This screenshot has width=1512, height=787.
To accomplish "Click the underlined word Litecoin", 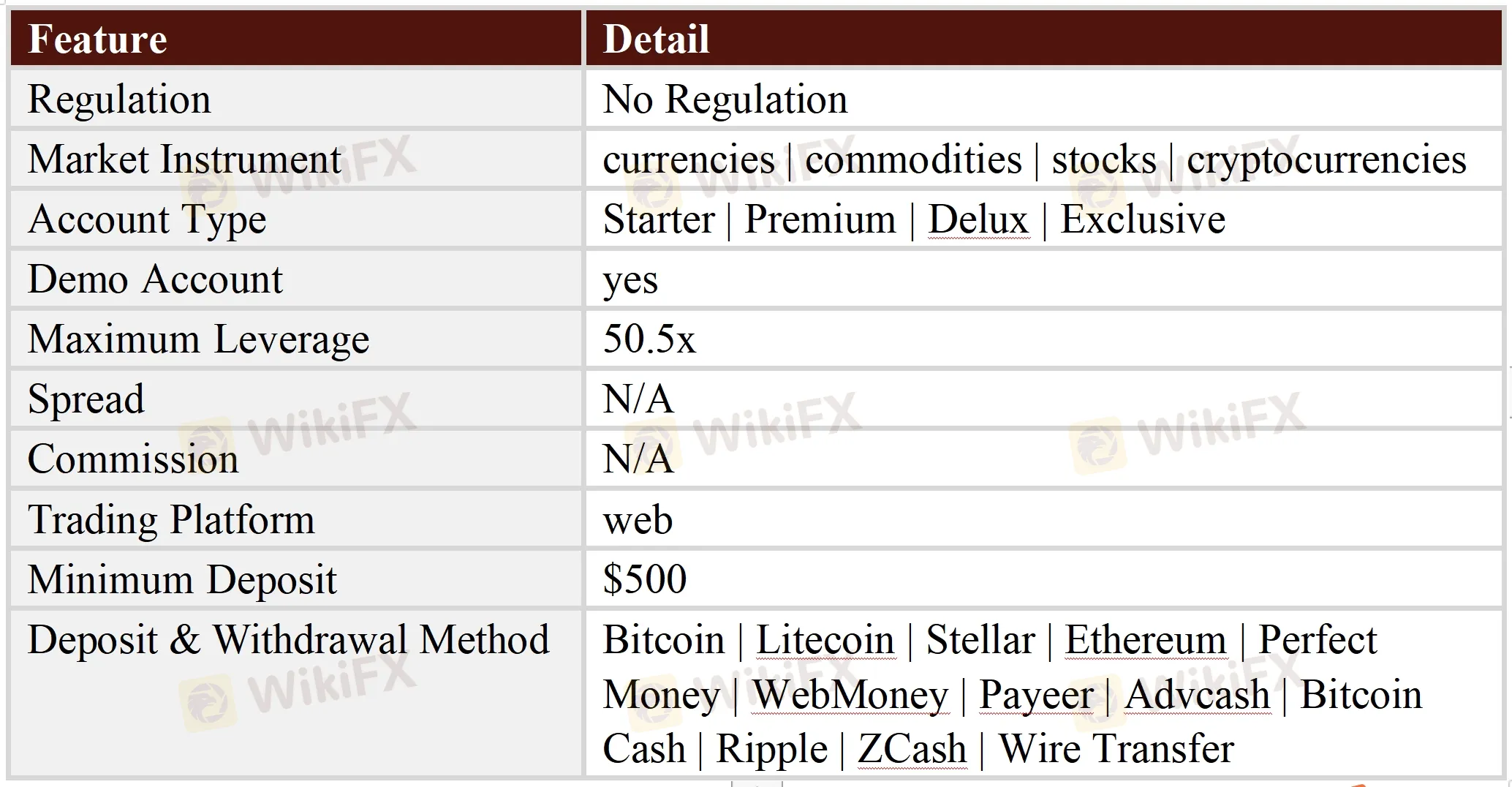I will click(825, 640).
